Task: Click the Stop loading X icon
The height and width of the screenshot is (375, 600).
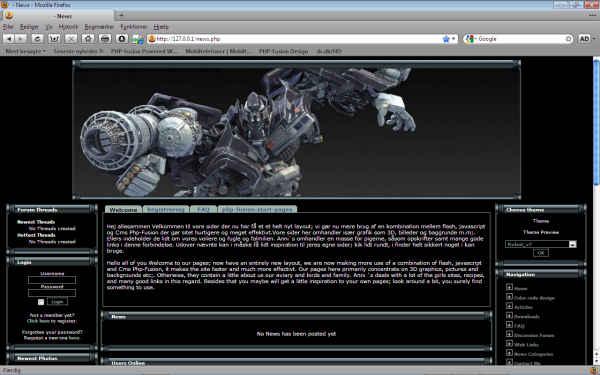Action: click(71, 39)
